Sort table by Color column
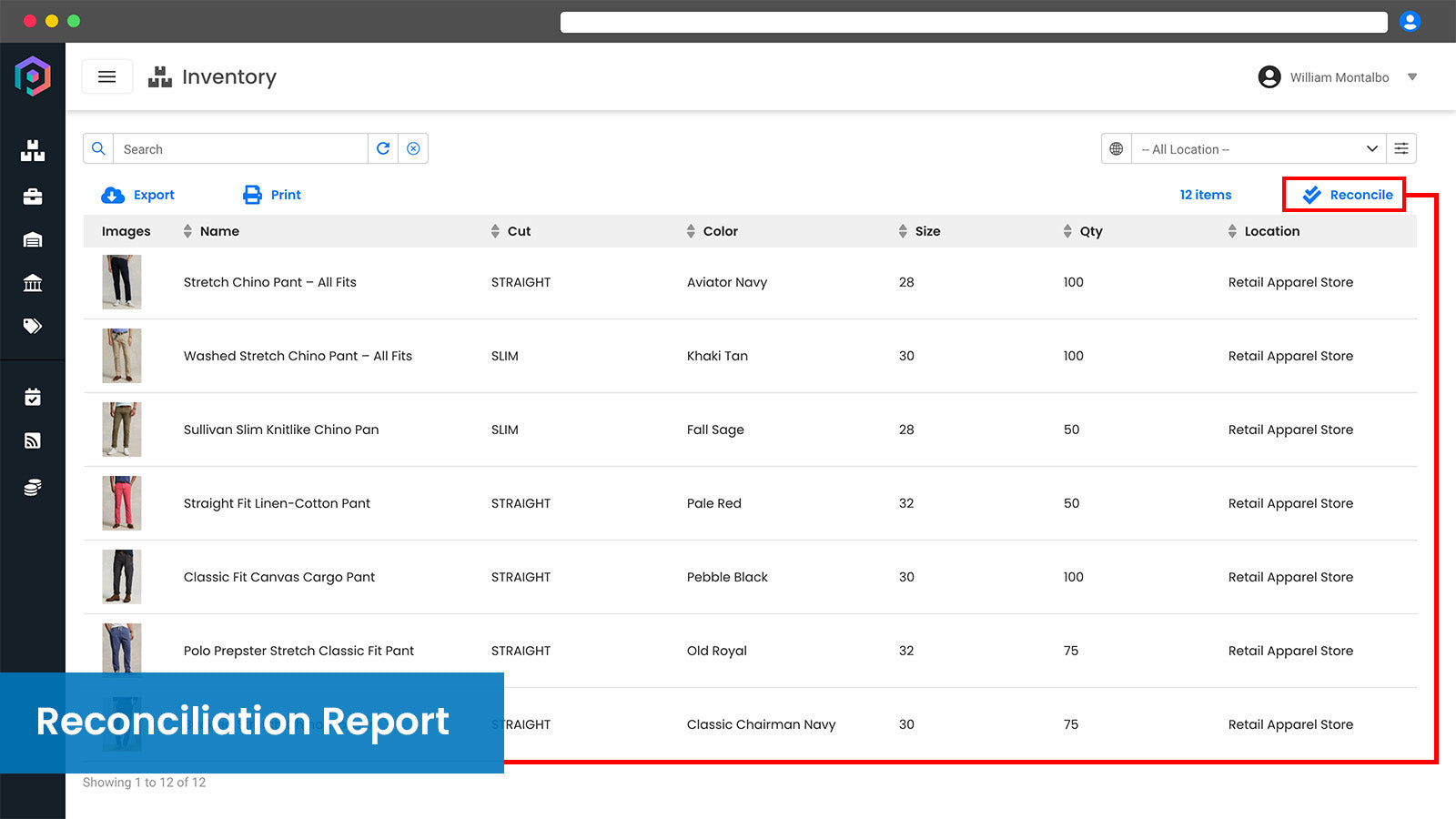 point(712,231)
